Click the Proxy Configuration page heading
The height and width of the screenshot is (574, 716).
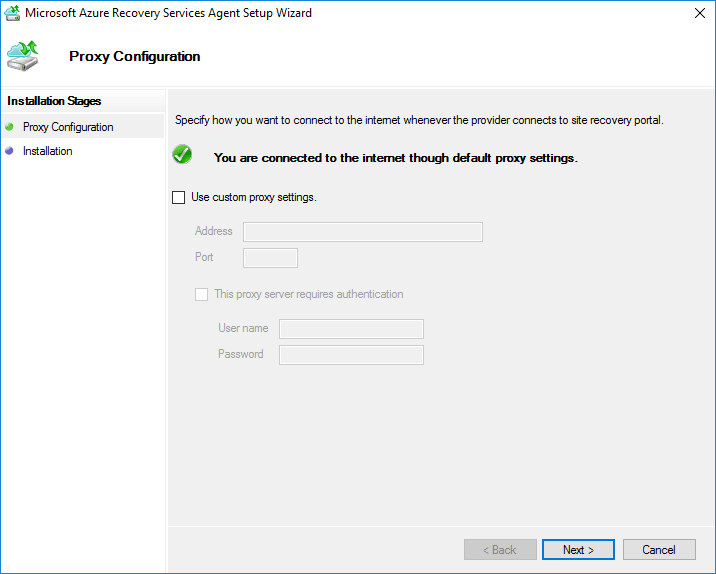(135, 56)
